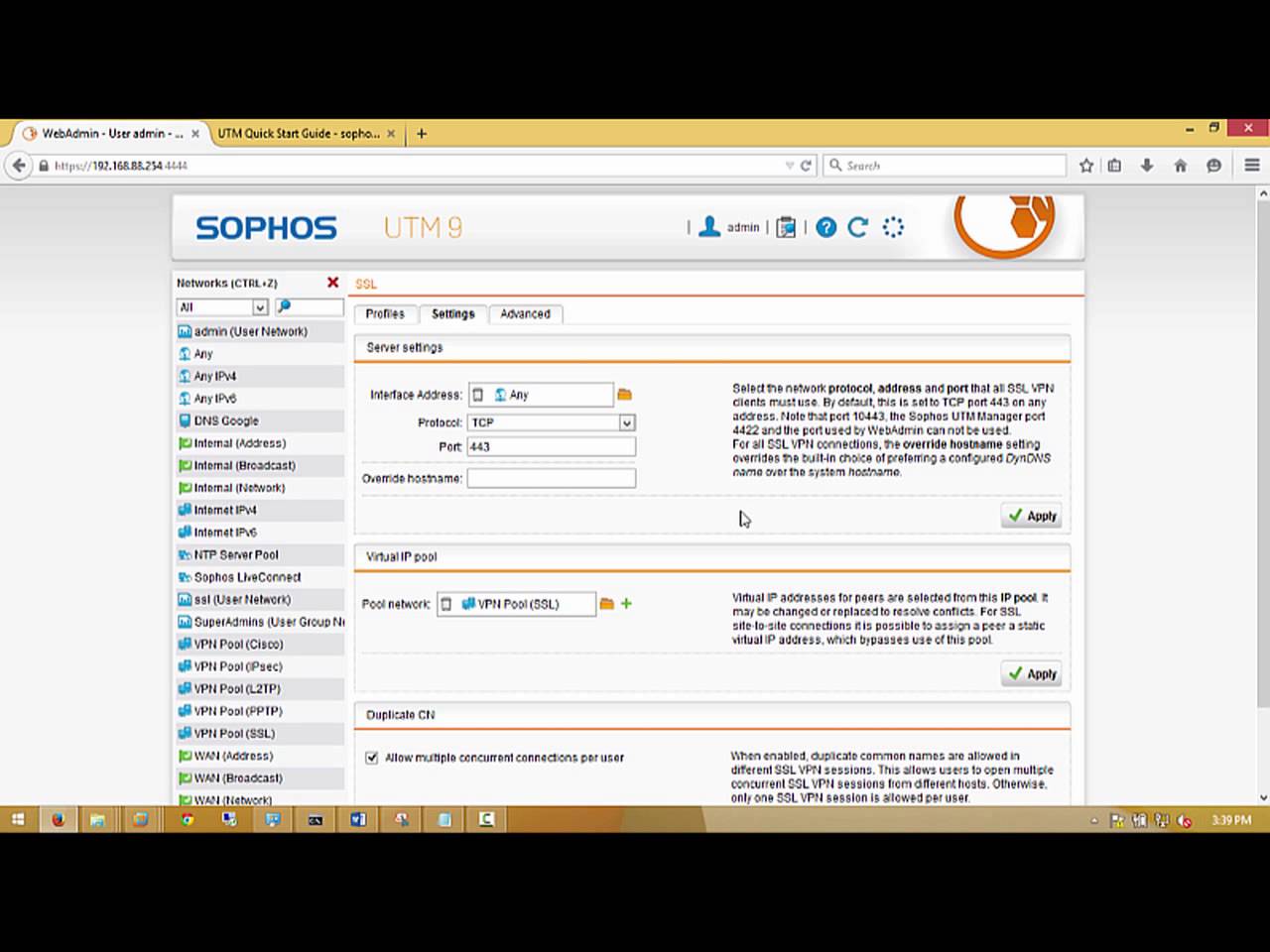Reload the page with browser refresh icon
This screenshot has height=952, width=1270.
pyautogui.click(x=806, y=166)
